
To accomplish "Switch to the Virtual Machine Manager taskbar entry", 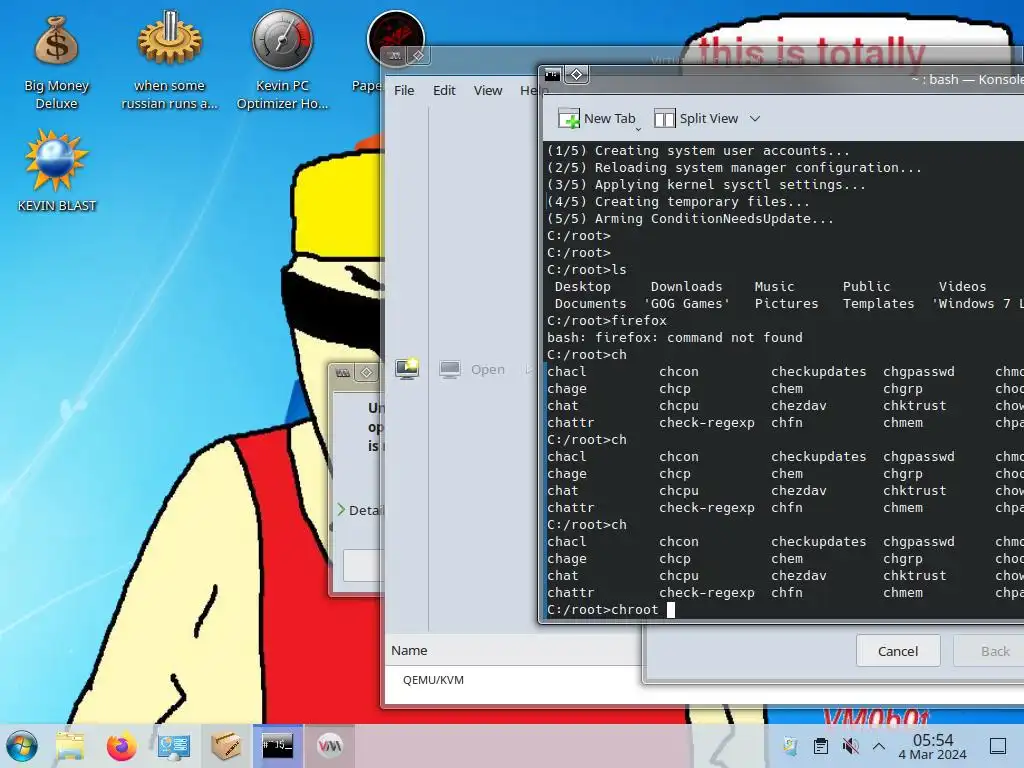I will tap(330, 746).
